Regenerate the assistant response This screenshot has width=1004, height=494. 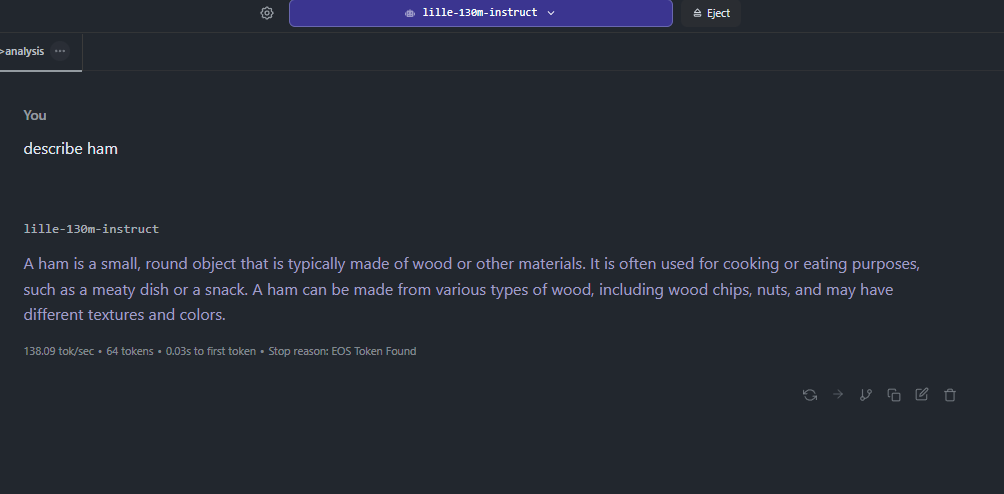[x=810, y=395]
